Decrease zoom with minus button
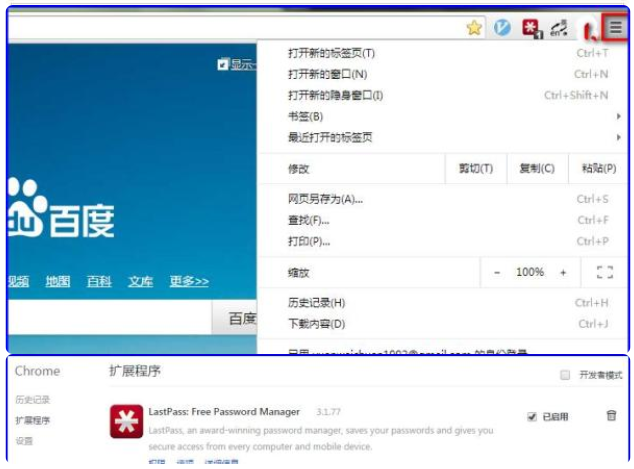Viewport: 634px width, 469px height. pyautogui.click(x=497, y=273)
